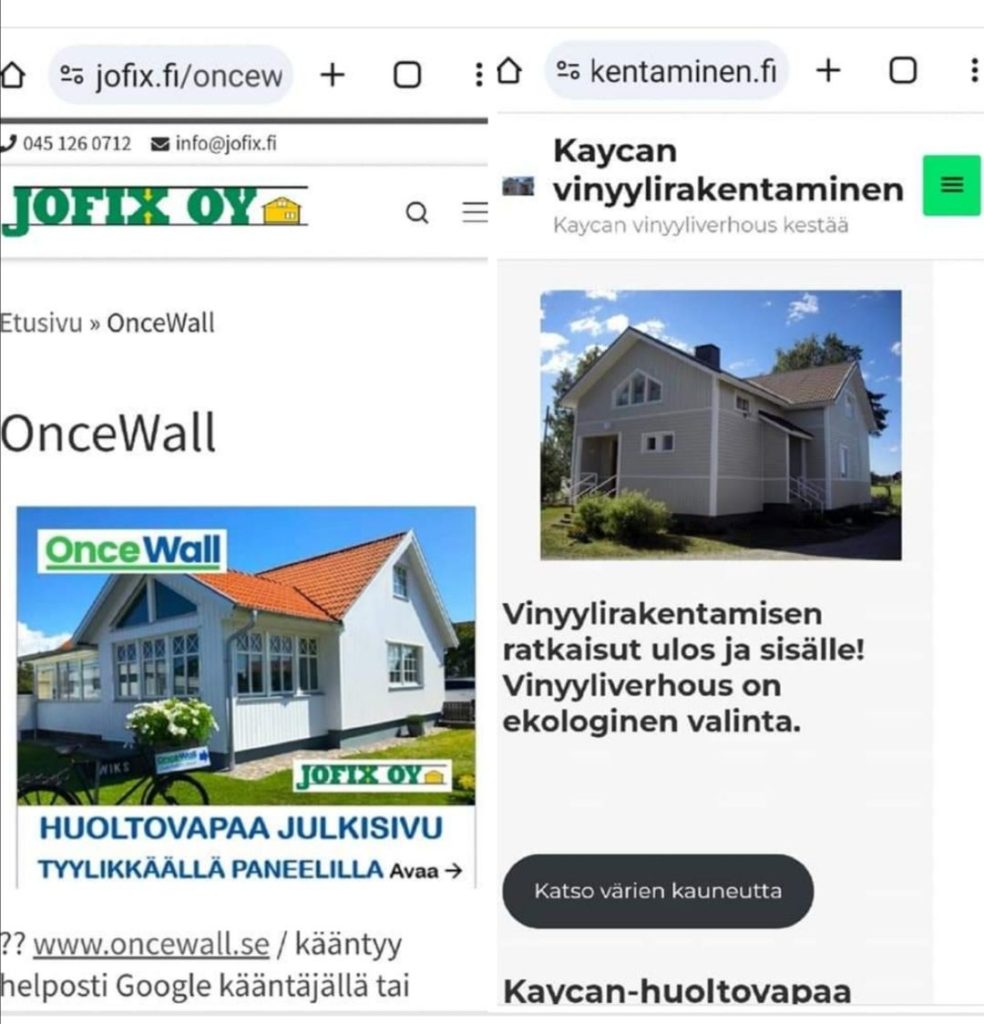Viewport: 984px width, 1024px height.
Task: Open tab switcher in right browser
Action: click(903, 70)
